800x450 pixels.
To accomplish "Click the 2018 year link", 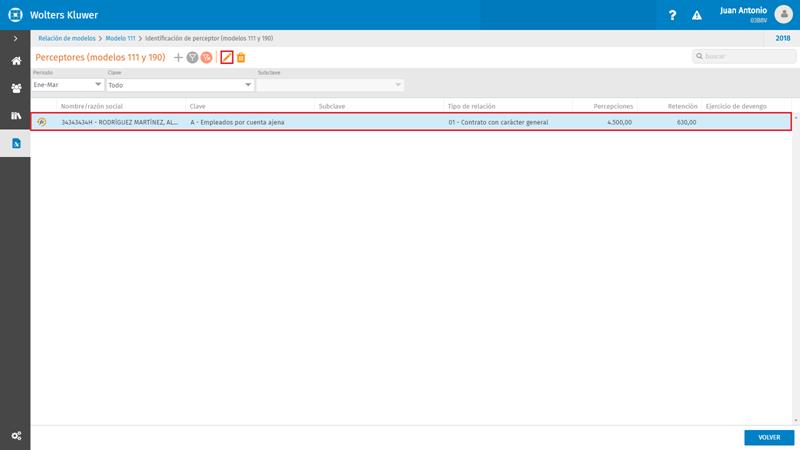I will coord(783,38).
